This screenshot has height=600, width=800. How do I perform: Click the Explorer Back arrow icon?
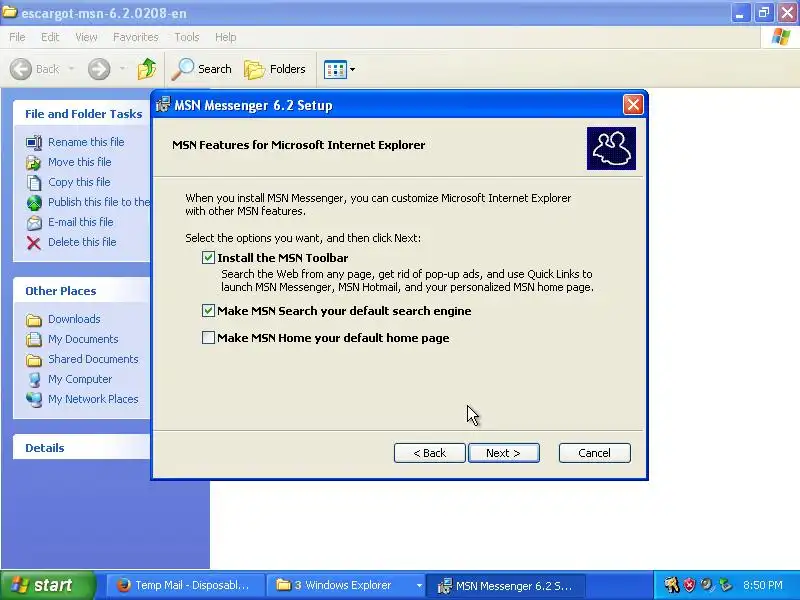click(x=21, y=69)
